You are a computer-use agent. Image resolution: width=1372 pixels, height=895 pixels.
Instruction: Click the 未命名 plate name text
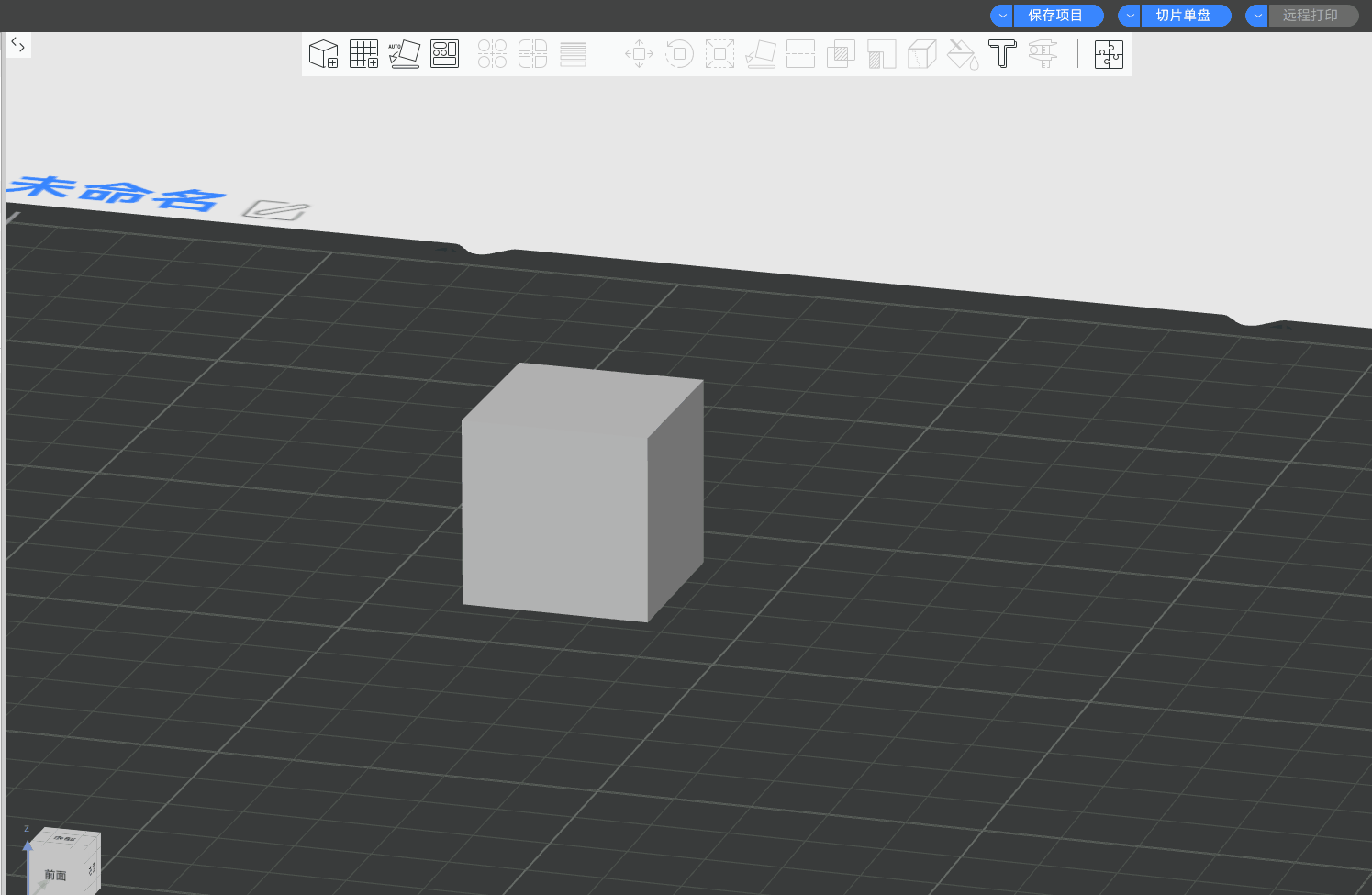pyautogui.click(x=116, y=193)
